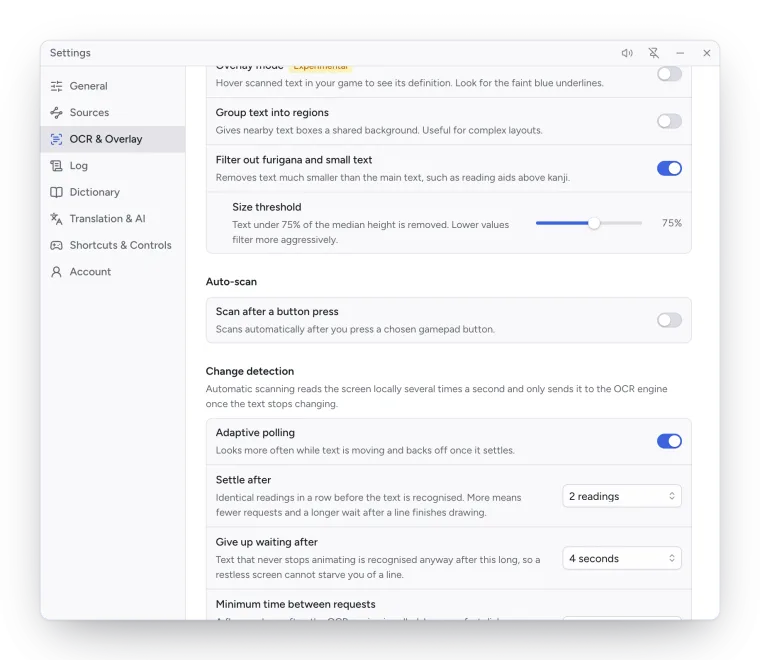Click the General sliders icon in sidebar
Viewport: 760px width, 660px height.
[x=56, y=86]
